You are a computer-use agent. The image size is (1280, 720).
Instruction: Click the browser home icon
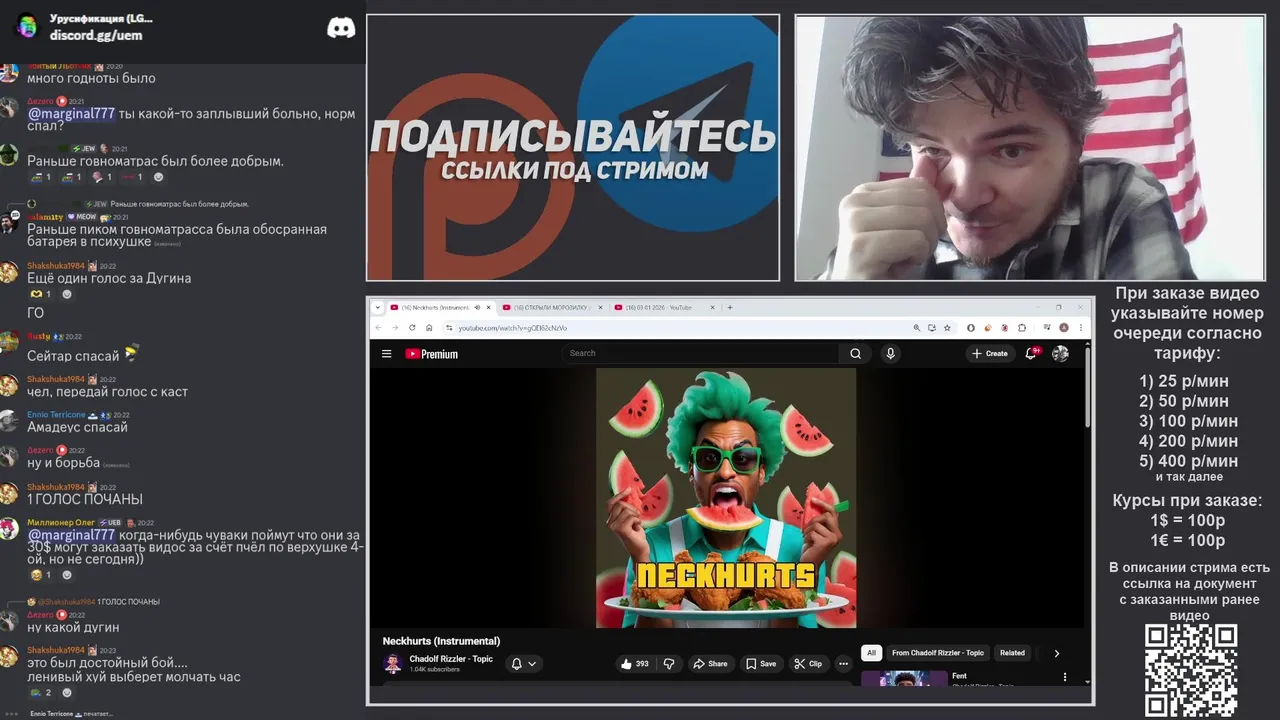[429, 328]
